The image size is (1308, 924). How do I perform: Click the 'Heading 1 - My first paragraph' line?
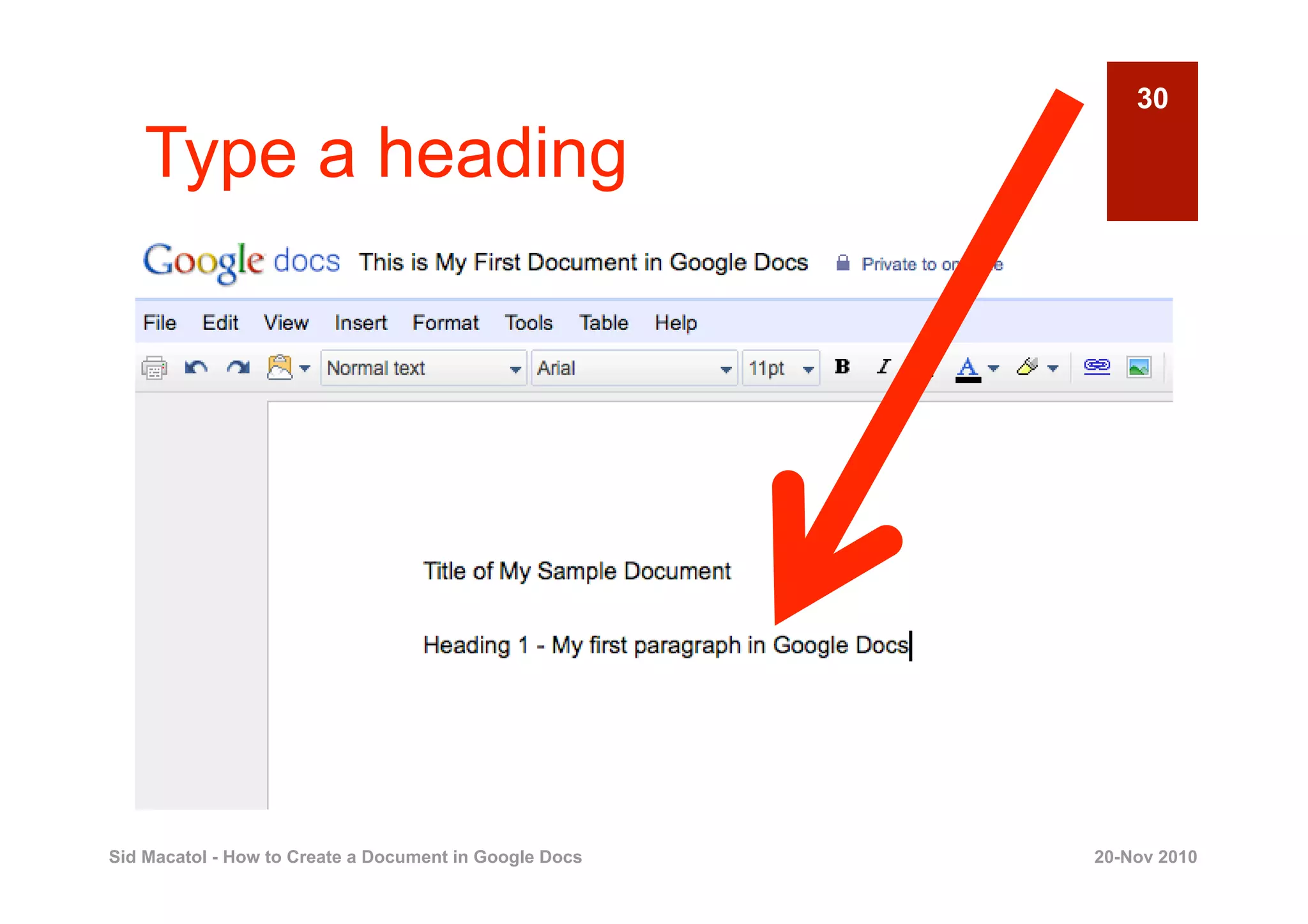click(666, 646)
